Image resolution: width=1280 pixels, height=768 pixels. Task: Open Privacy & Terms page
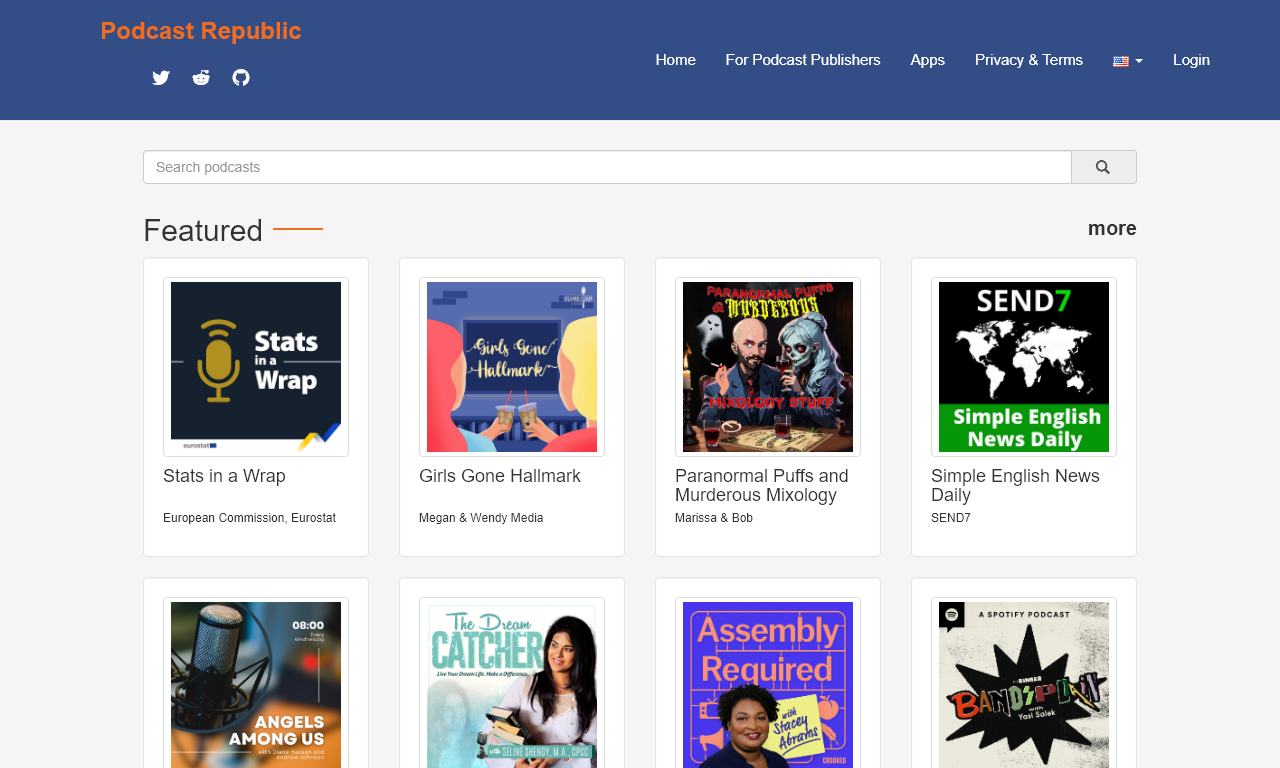(1028, 60)
